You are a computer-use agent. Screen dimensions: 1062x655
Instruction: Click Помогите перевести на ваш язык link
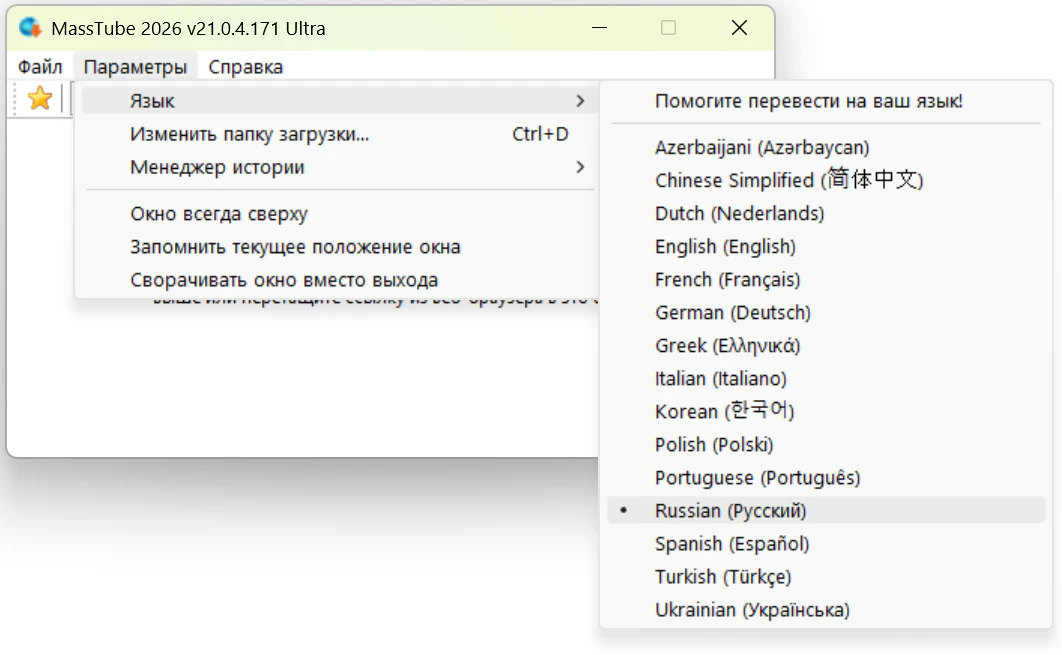[808, 101]
